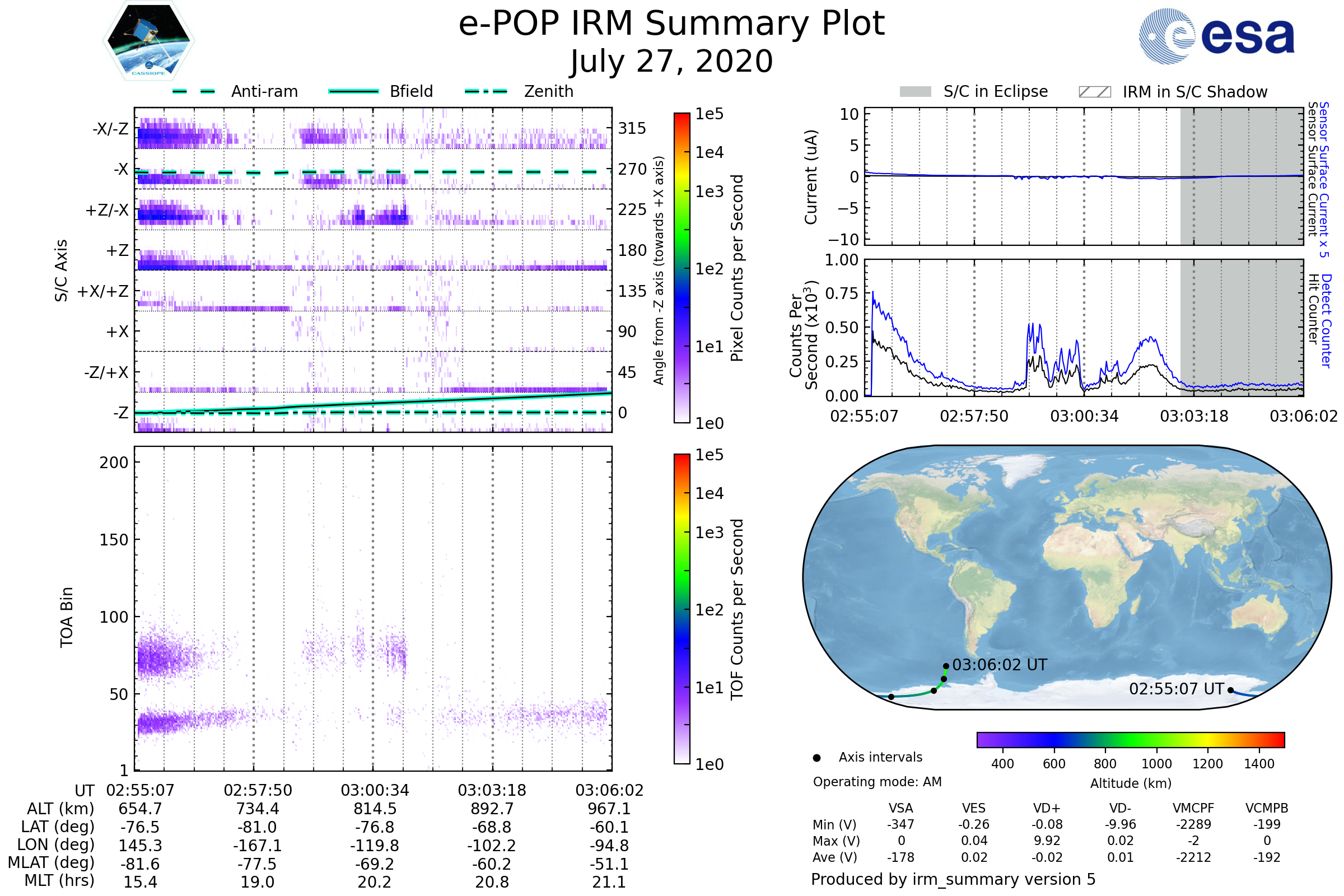Viewport: 1344px width, 896px height.
Task: Click the Operating mode: AM text
Action: click(x=877, y=782)
